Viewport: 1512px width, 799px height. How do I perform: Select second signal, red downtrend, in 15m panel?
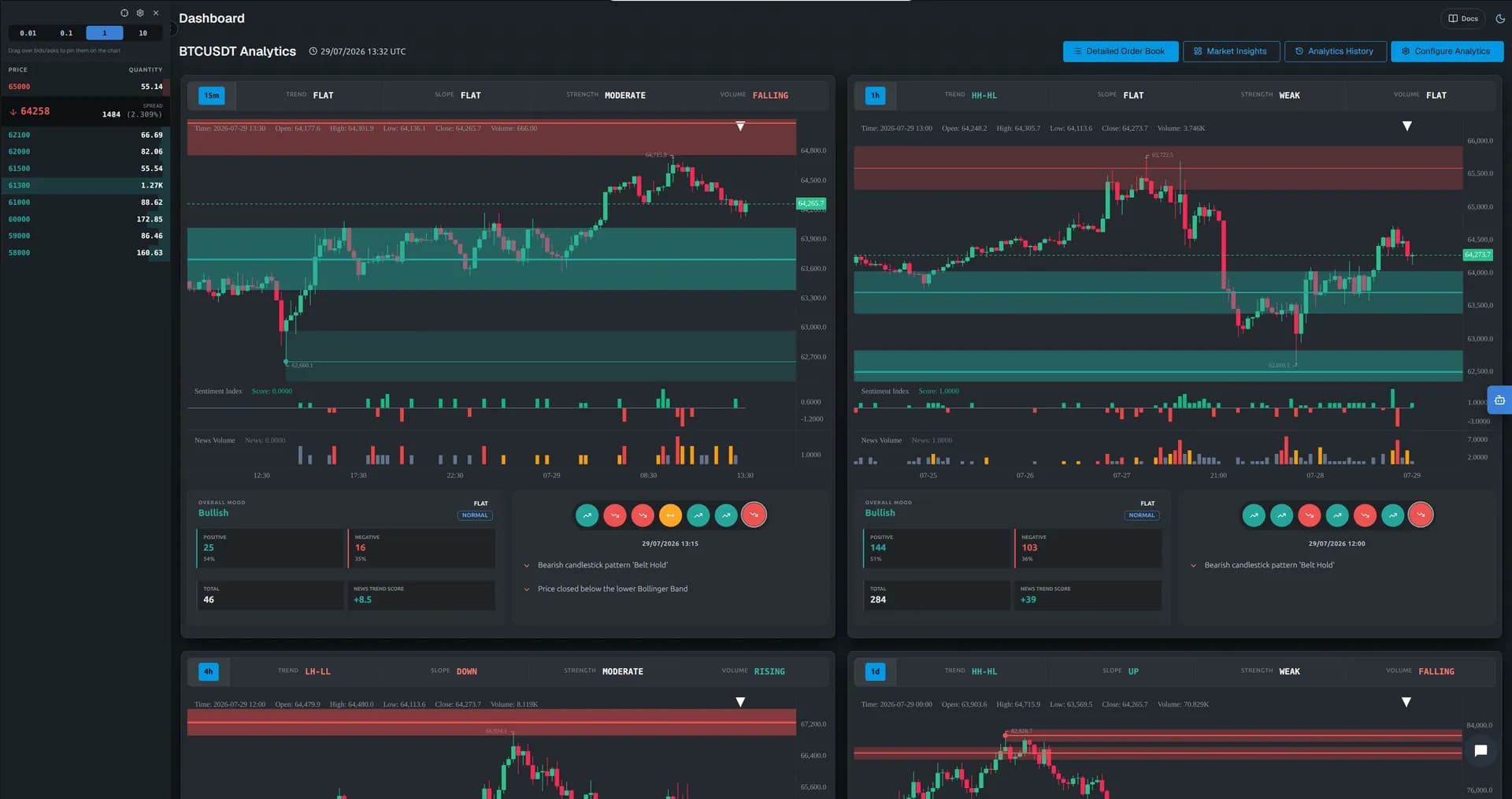(615, 515)
